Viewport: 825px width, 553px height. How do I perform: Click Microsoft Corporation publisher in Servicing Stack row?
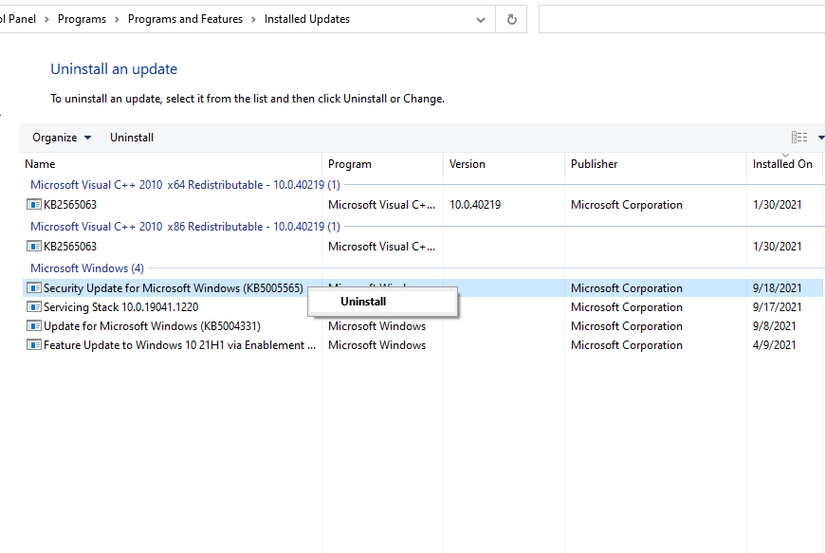pos(626,307)
